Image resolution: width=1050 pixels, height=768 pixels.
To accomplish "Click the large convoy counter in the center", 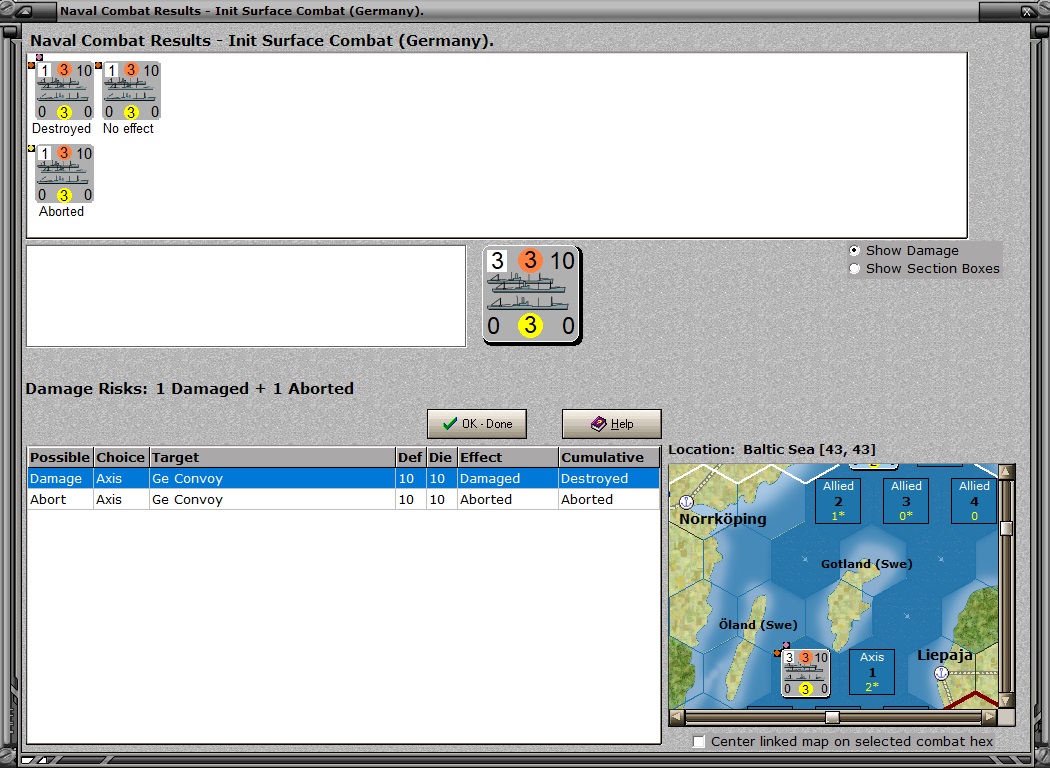I will pos(532,295).
